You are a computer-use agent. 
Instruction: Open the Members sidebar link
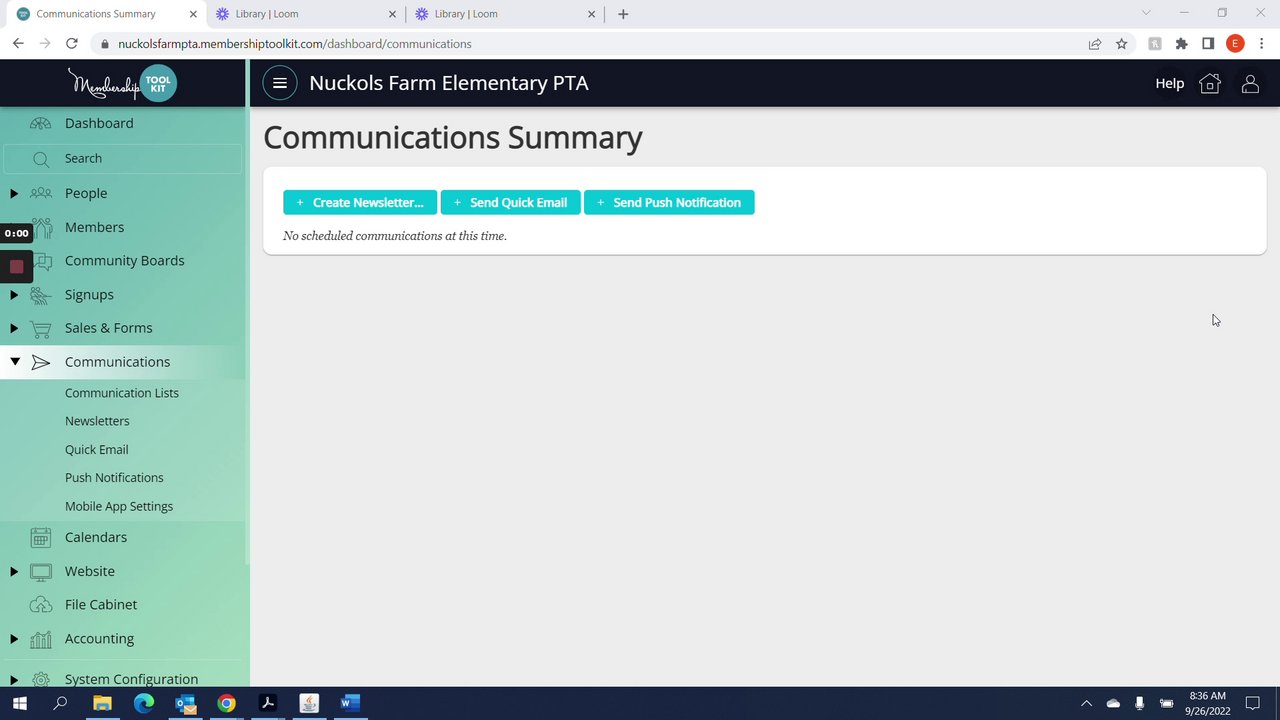(x=95, y=227)
